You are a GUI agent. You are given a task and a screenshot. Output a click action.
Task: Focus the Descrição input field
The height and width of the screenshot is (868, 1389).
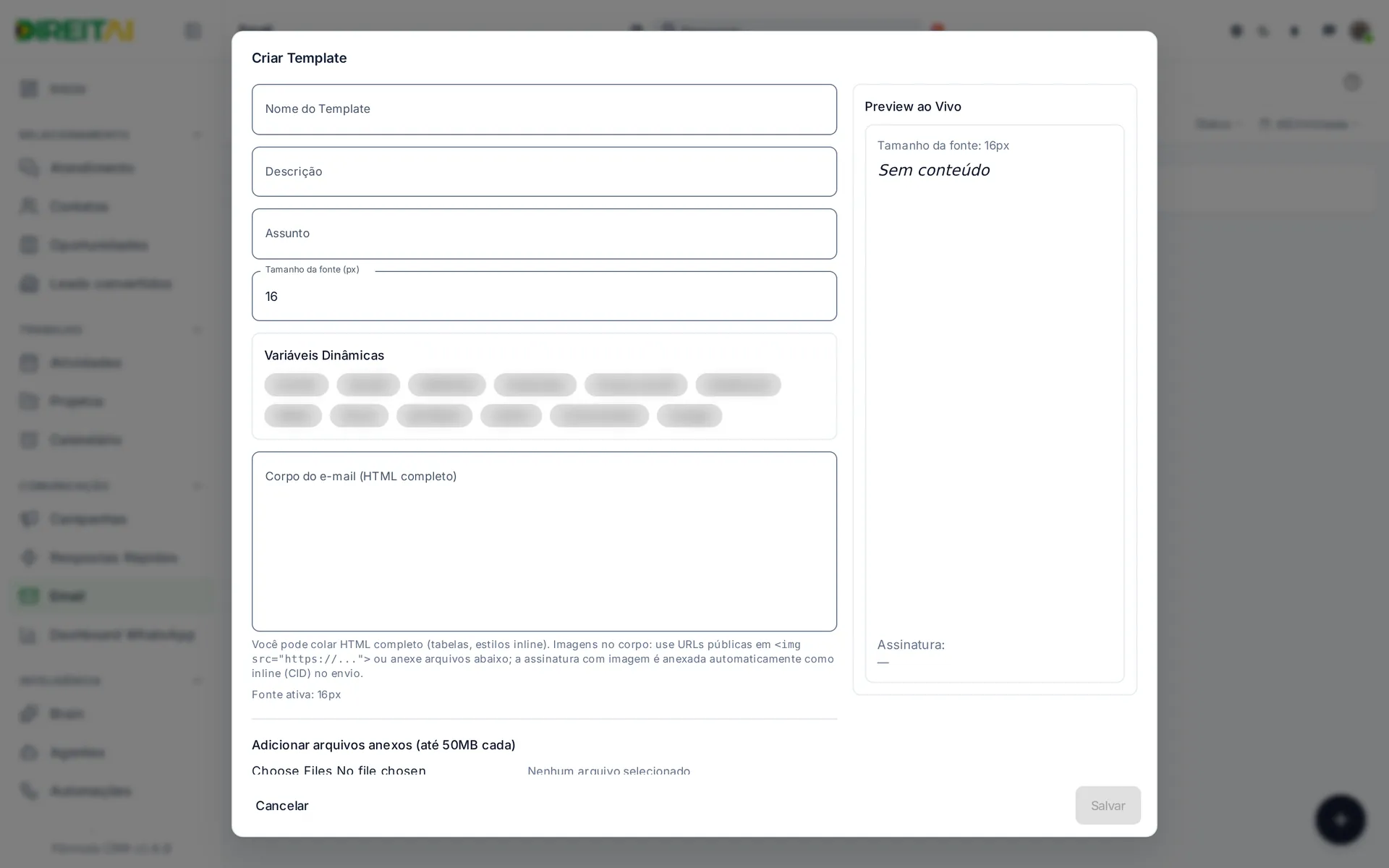[544, 171]
